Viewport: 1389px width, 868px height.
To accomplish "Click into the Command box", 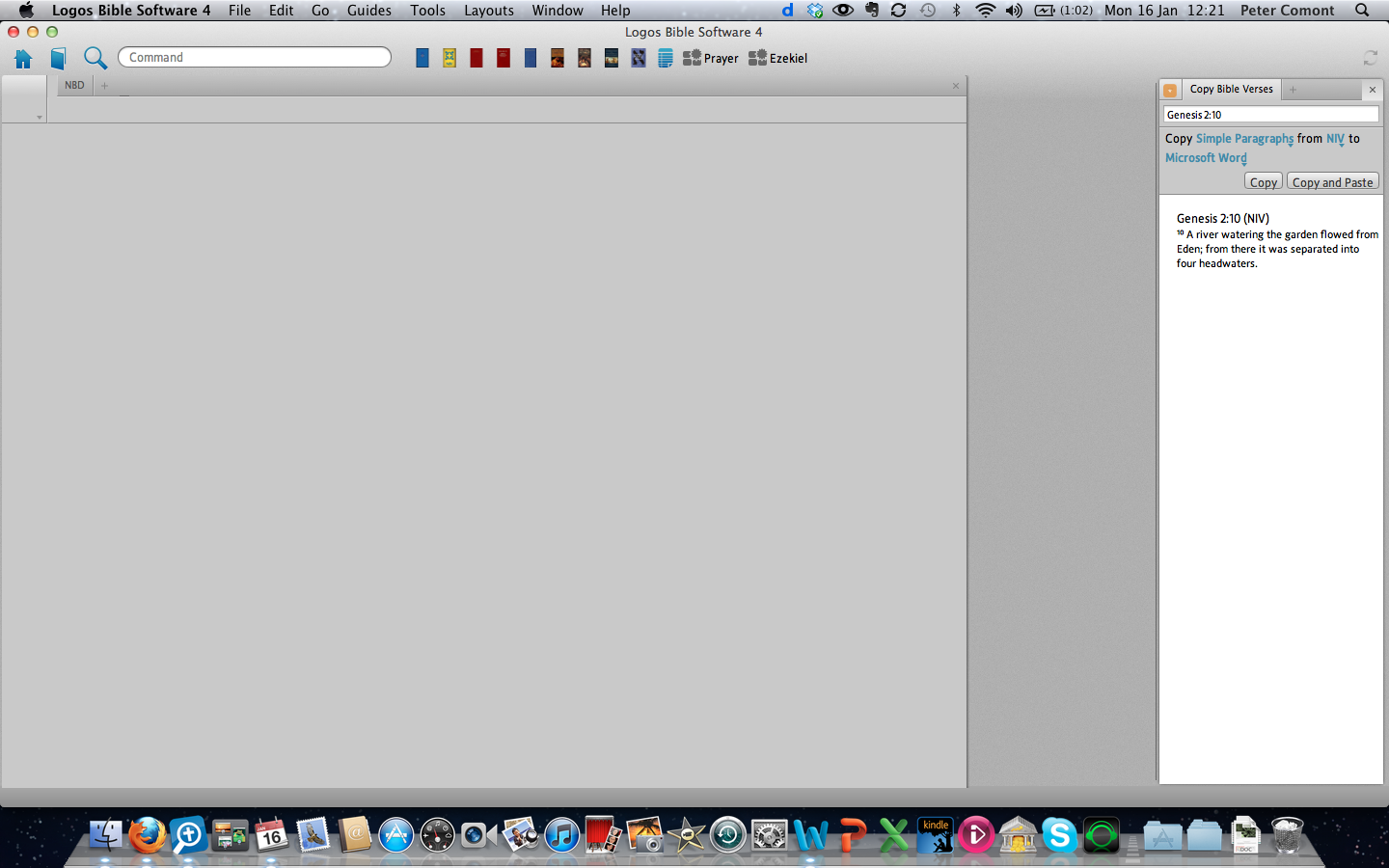I will click(x=255, y=57).
